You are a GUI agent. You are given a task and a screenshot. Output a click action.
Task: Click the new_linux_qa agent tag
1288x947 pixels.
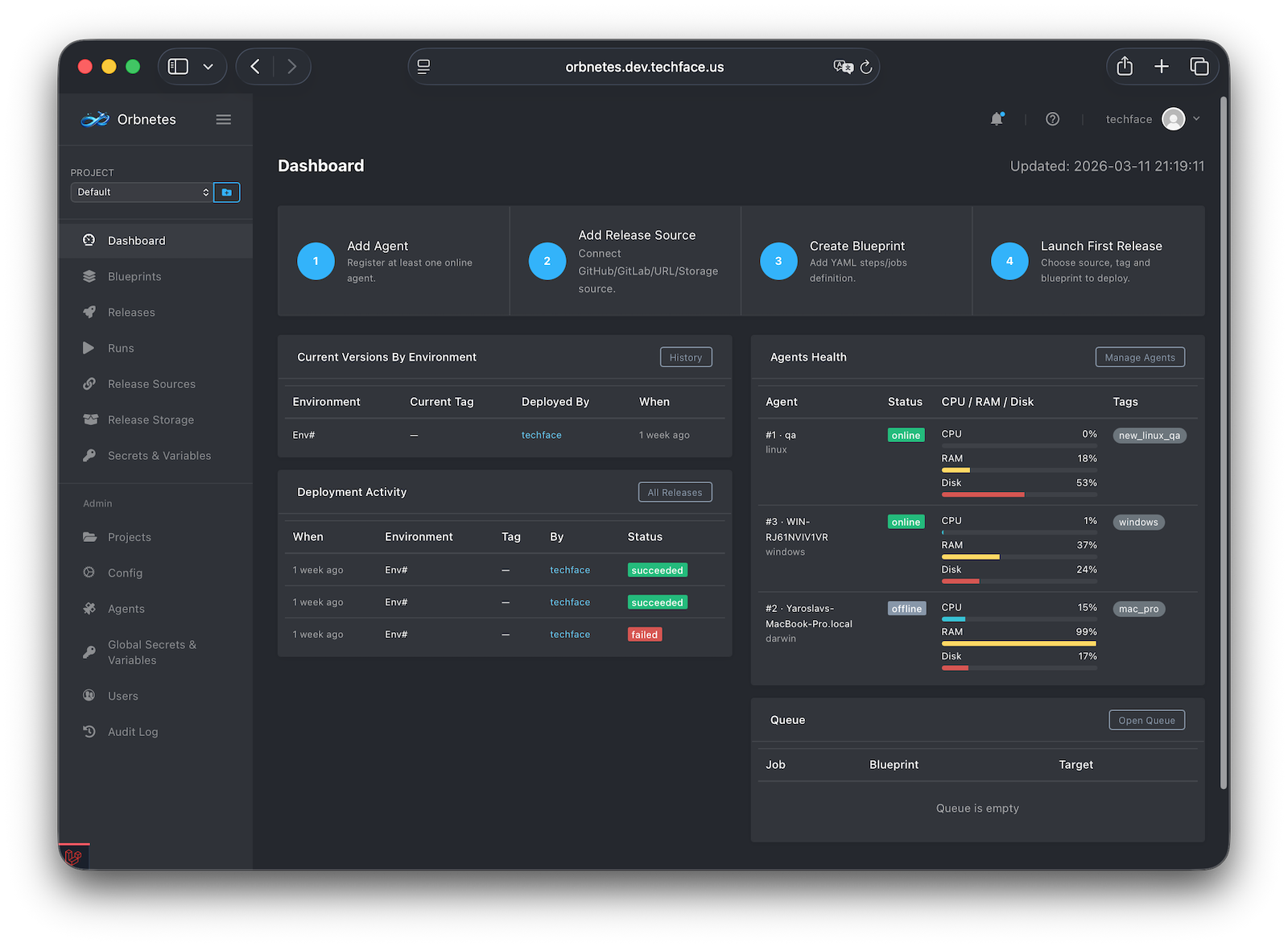tap(1149, 436)
